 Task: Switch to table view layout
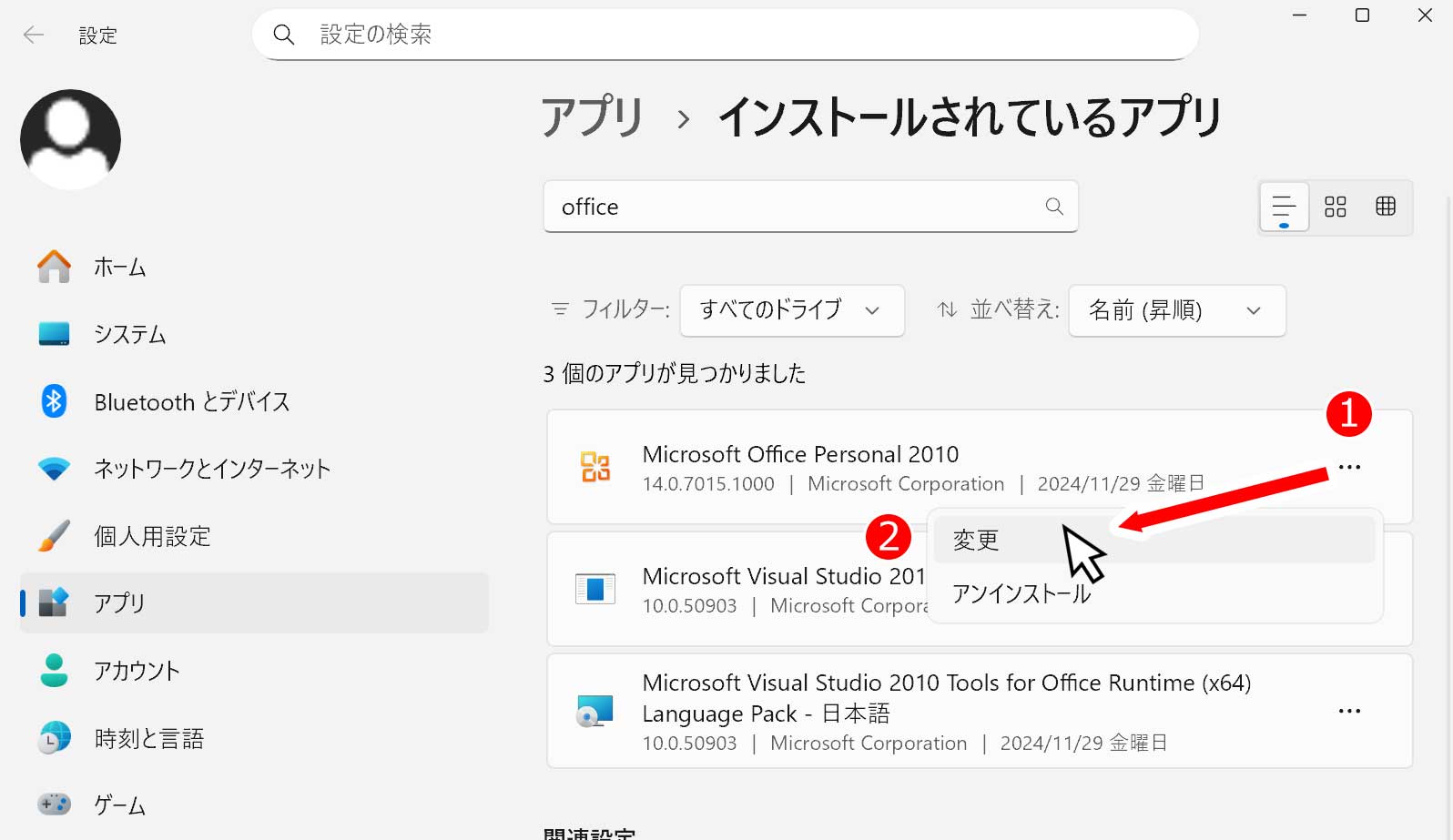[x=1386, y=207]
